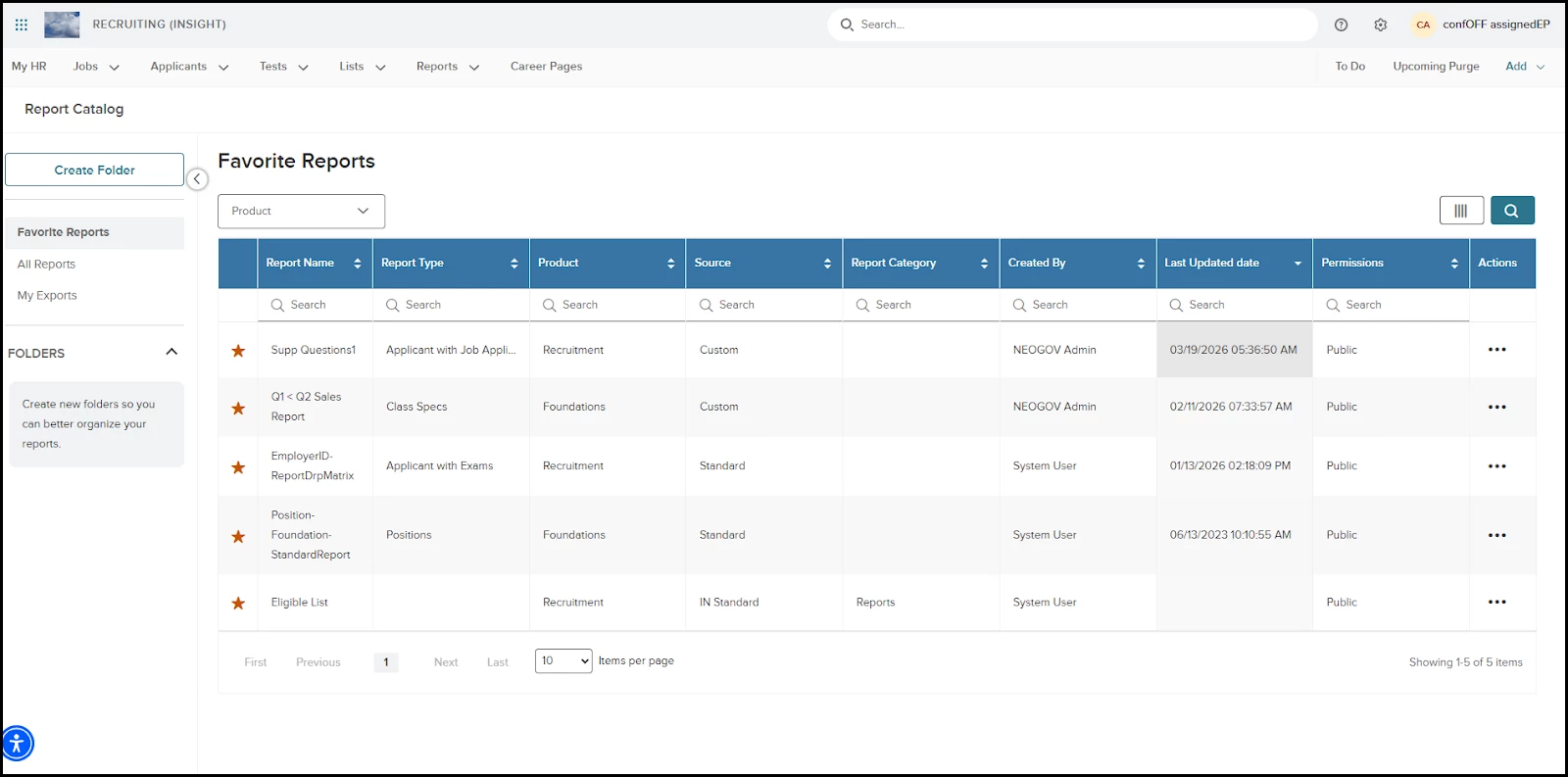Unfavorite the Position-Foundation-StandardReport star
The width and height of the screenshot is (1568, 777).
[x=238, y=537]
